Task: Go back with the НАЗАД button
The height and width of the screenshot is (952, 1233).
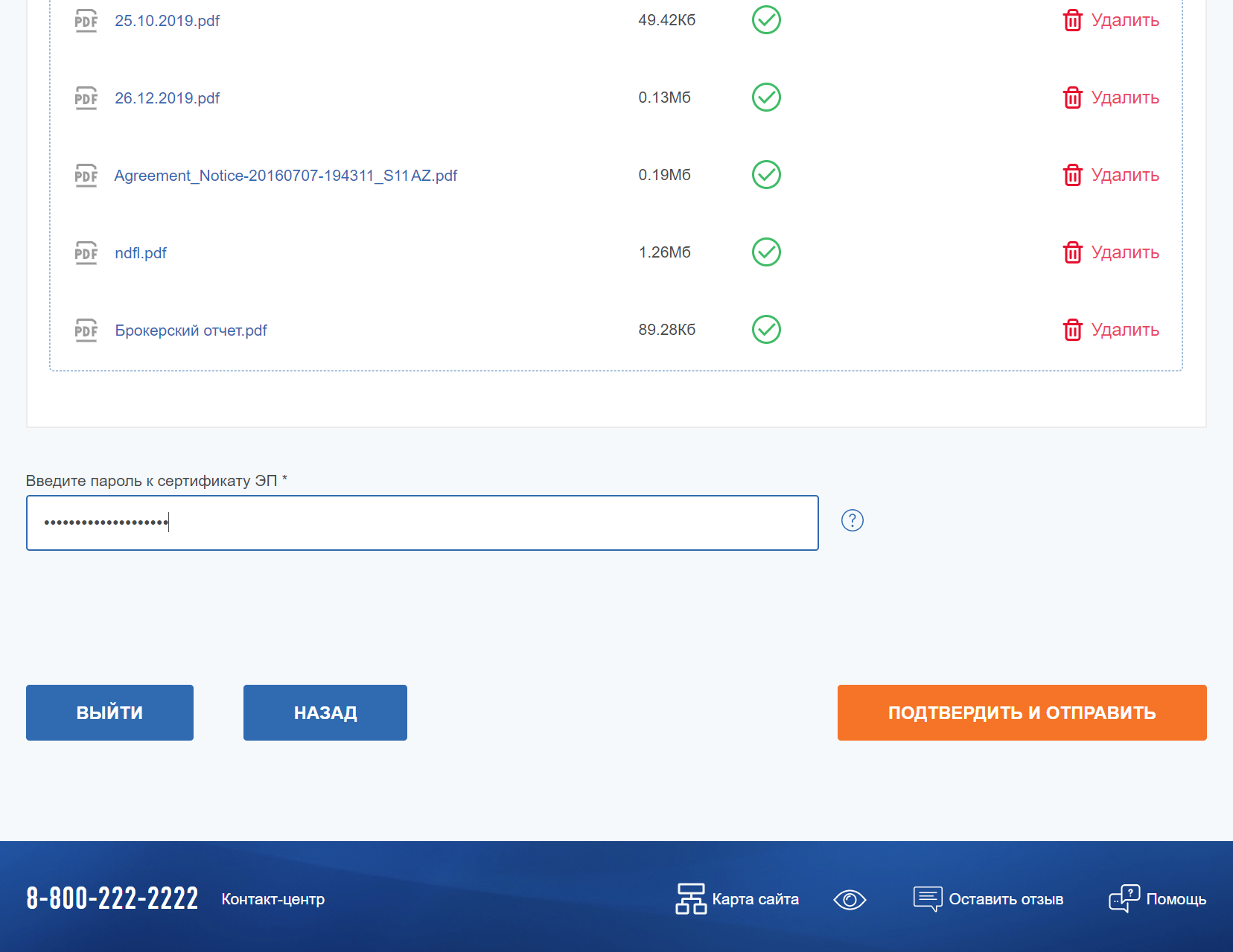Action: point(325,712)
